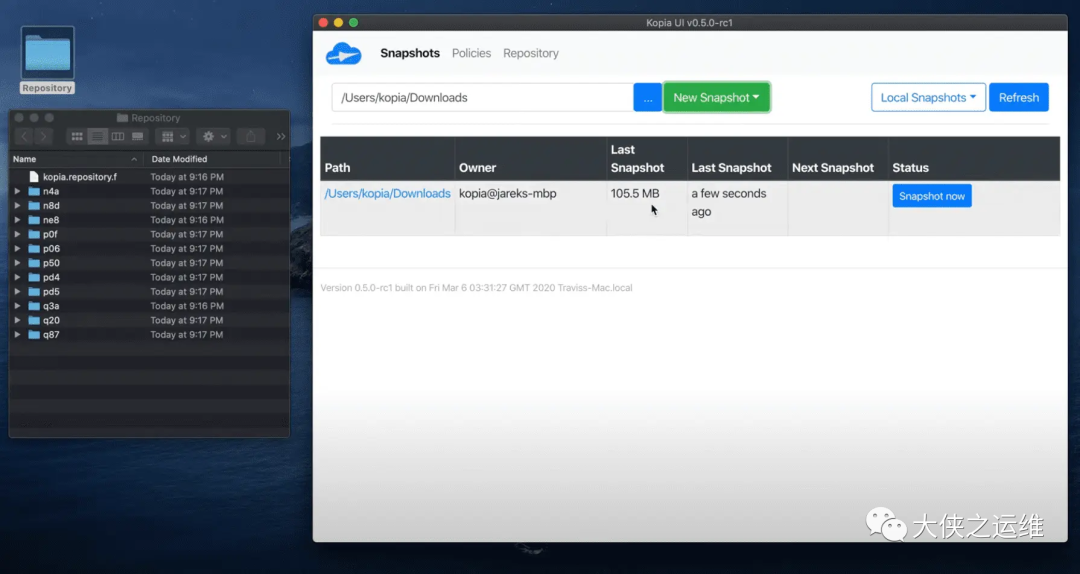Switch to the Policies tab
Image resolution: width=1080 pixels, height=574 pixels.
point(471,53)
